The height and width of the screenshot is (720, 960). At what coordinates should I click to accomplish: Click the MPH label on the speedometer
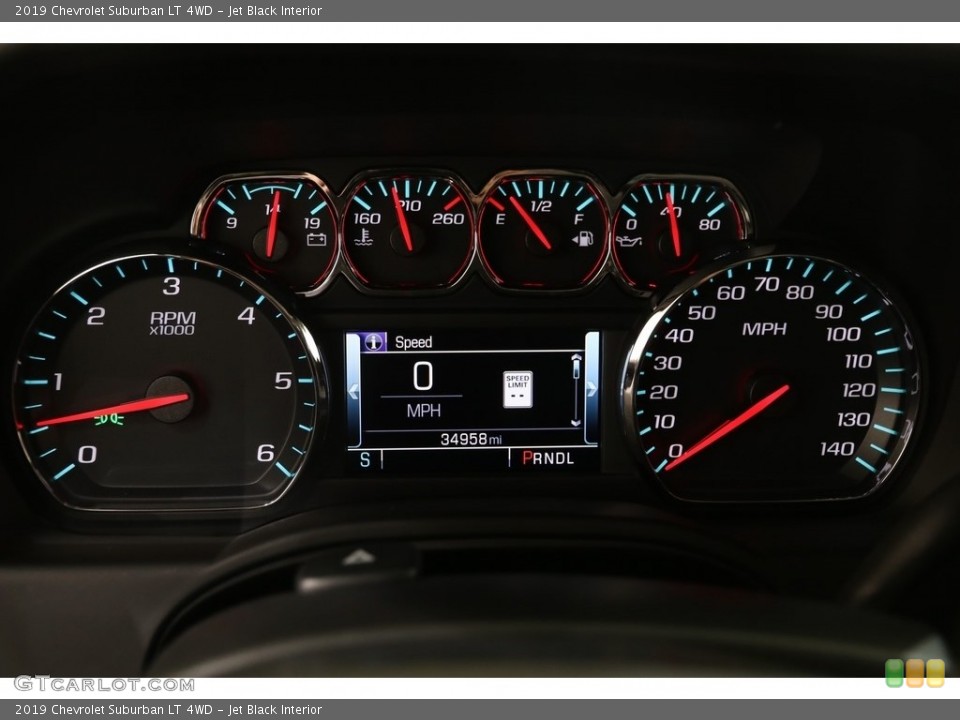[764, 329]
